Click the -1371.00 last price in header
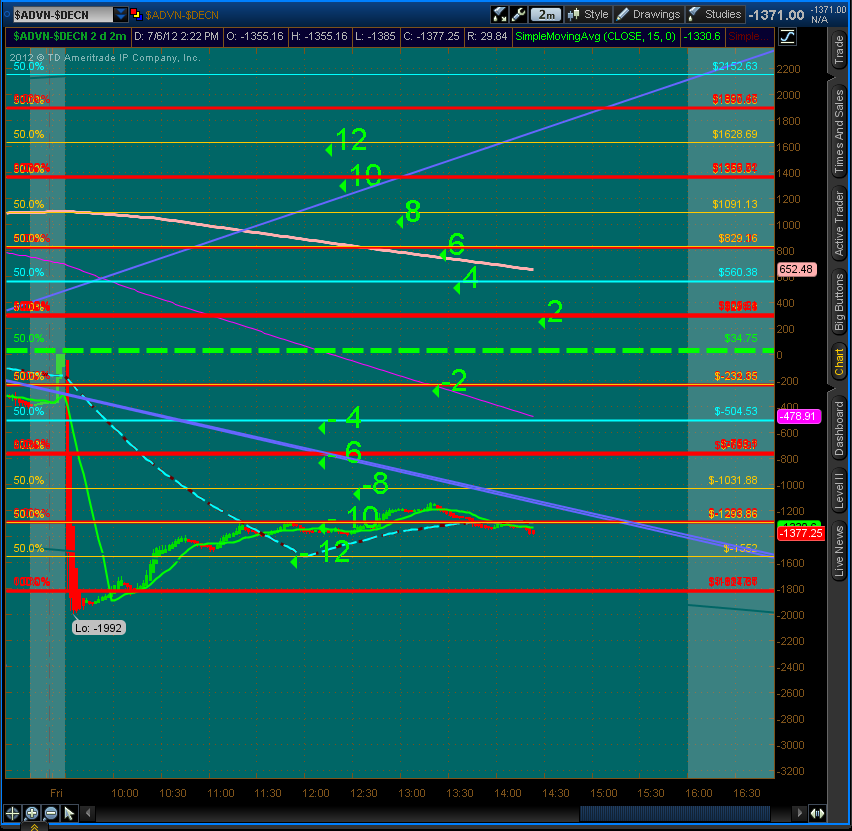852x831 pixels. (x=776, y=15)
